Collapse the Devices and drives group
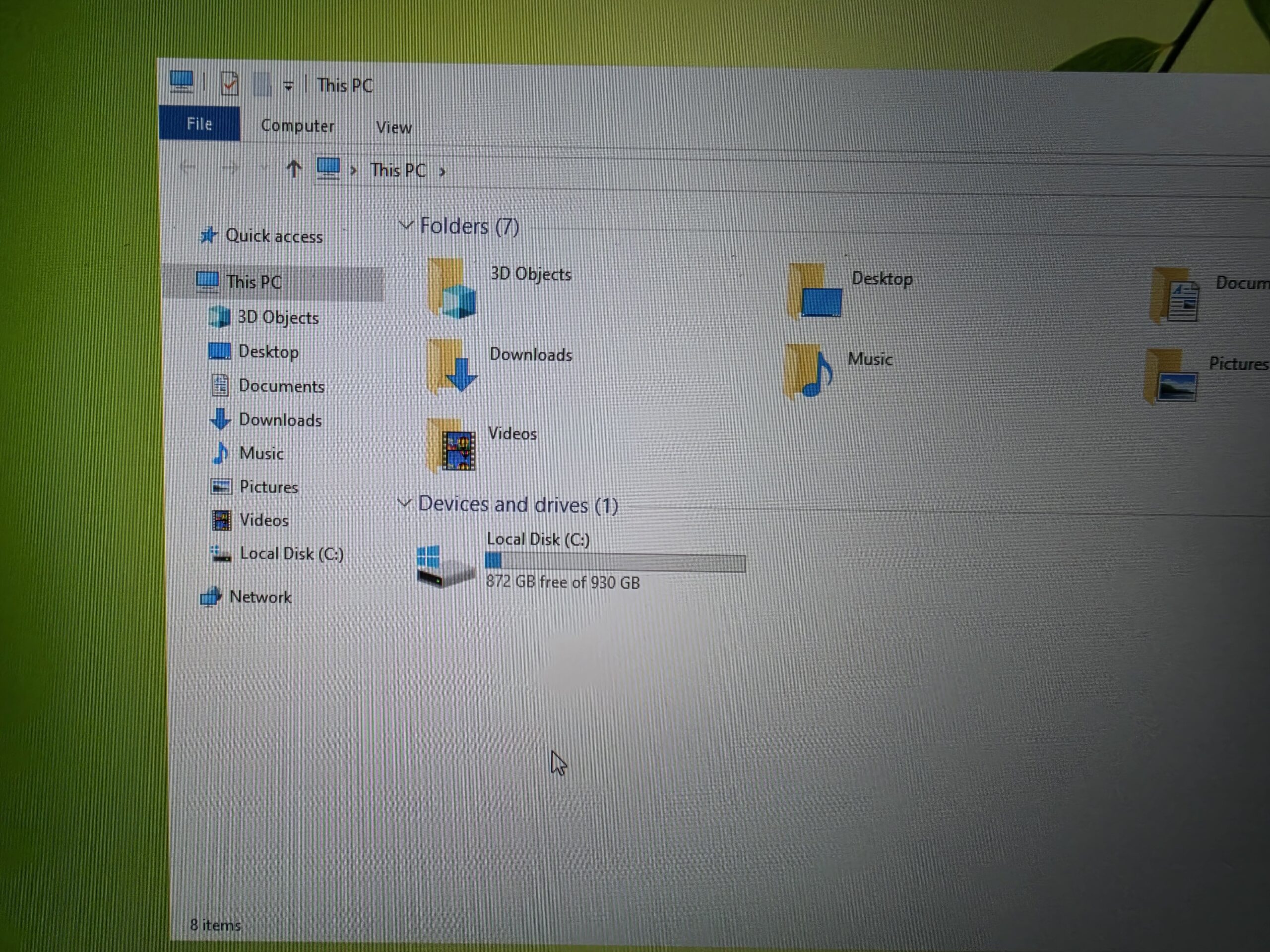Viewport: 1270px width, 952px height. pyautogui.click(x=404, y=503)
